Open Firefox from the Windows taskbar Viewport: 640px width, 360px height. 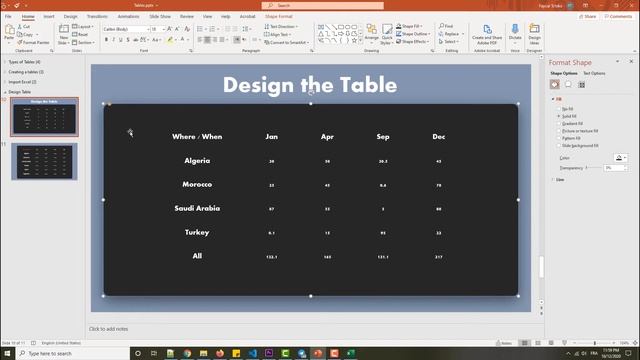[220, 353]
